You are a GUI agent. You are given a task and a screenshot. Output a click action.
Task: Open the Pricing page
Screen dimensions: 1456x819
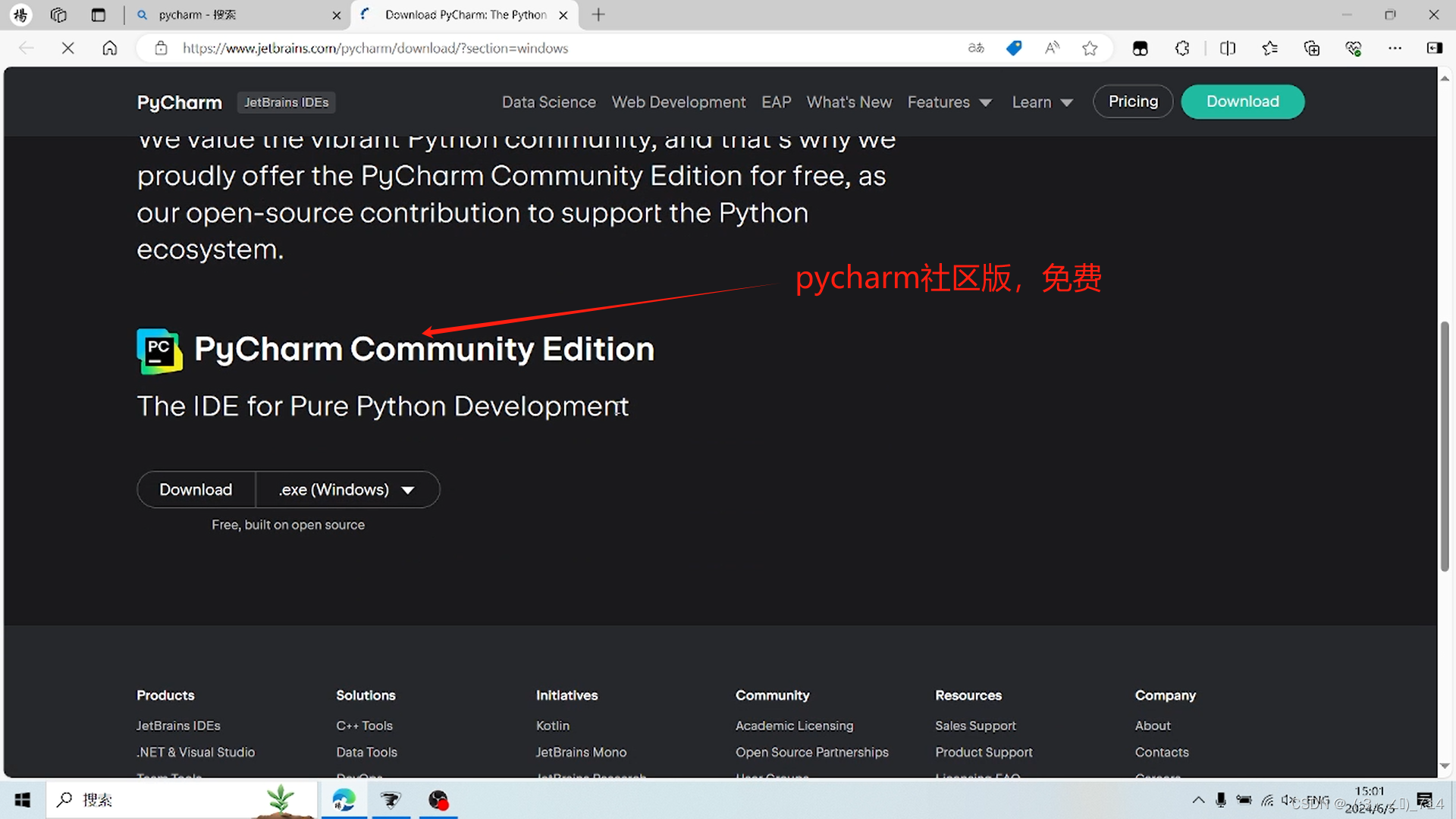click(1132, 101)
